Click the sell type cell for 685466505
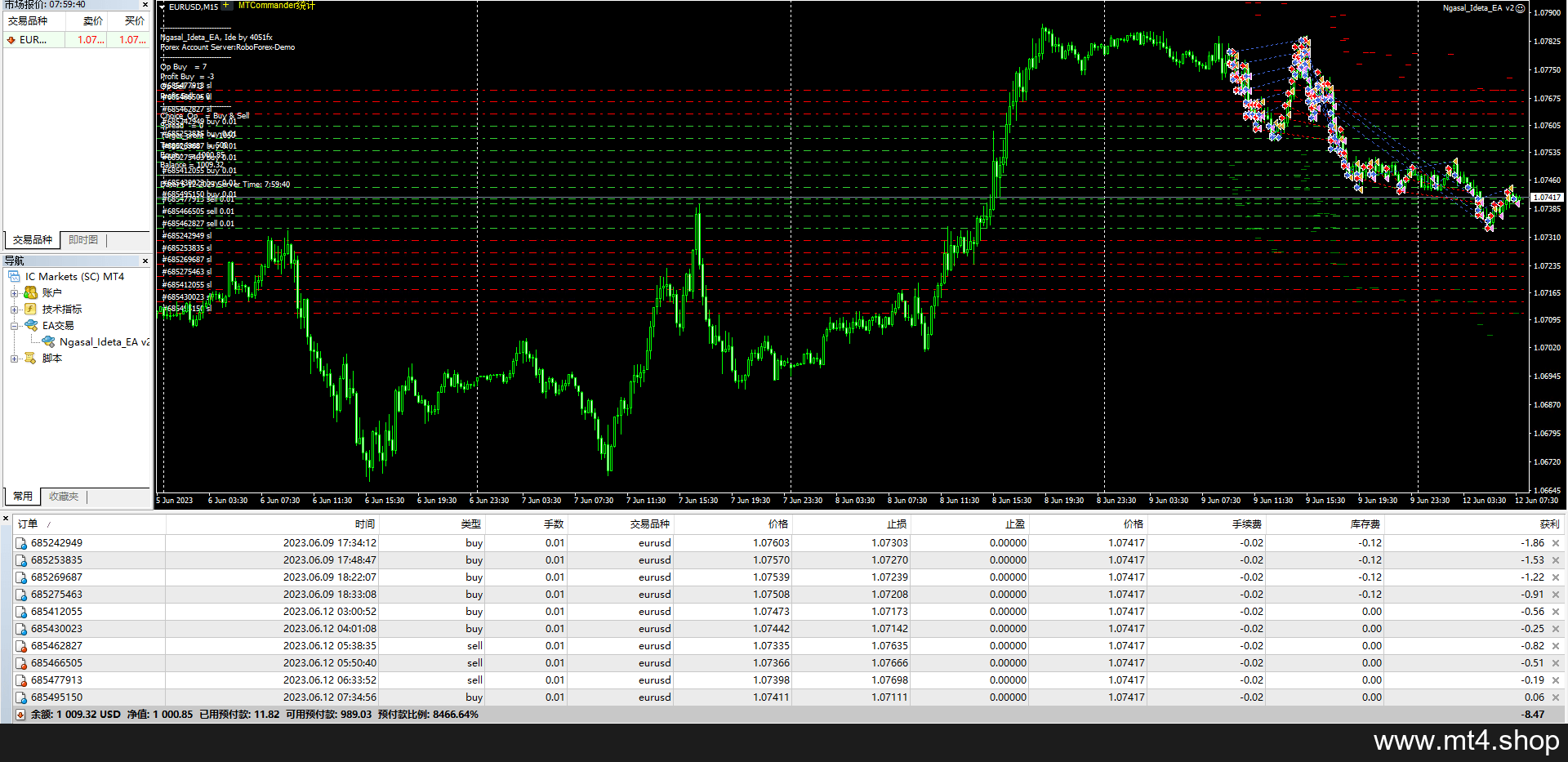Screen dimensions: 1568x762 pos(474,663)
